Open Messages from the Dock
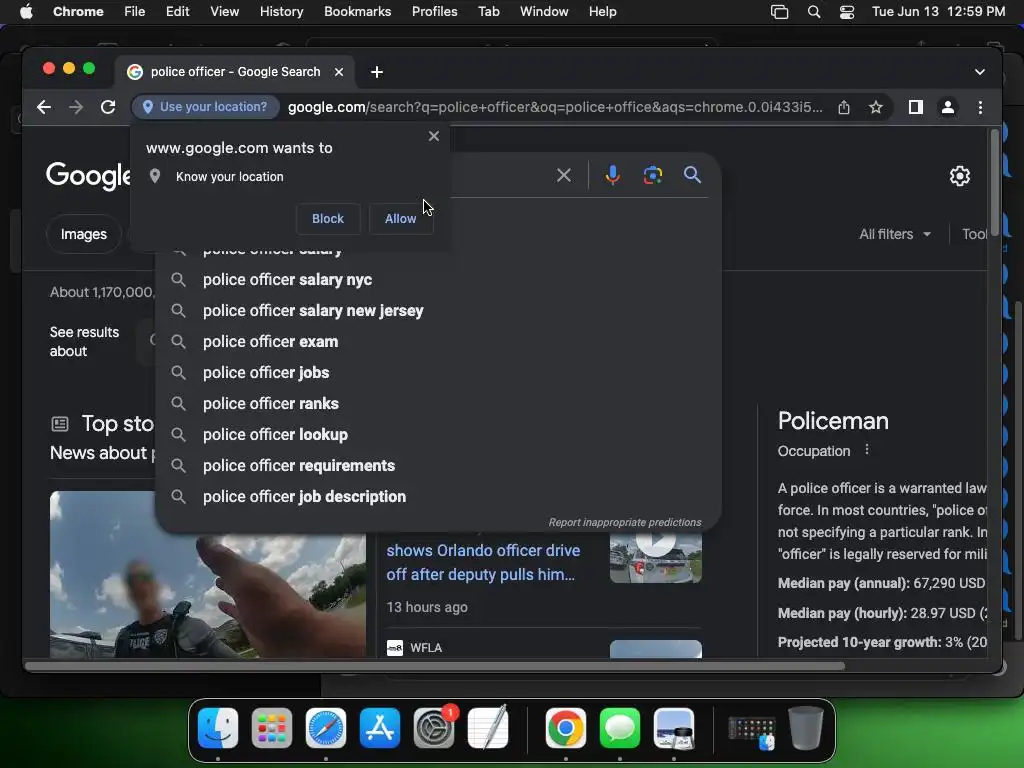1024x768 pixels. (620, 728)
